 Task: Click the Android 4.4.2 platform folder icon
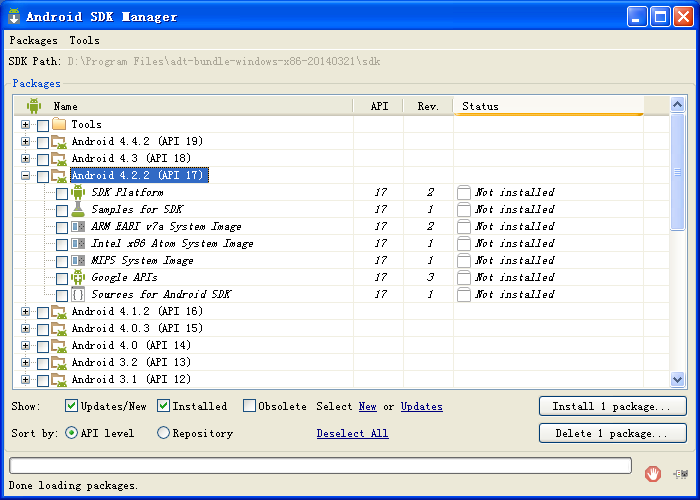(59, 142)
